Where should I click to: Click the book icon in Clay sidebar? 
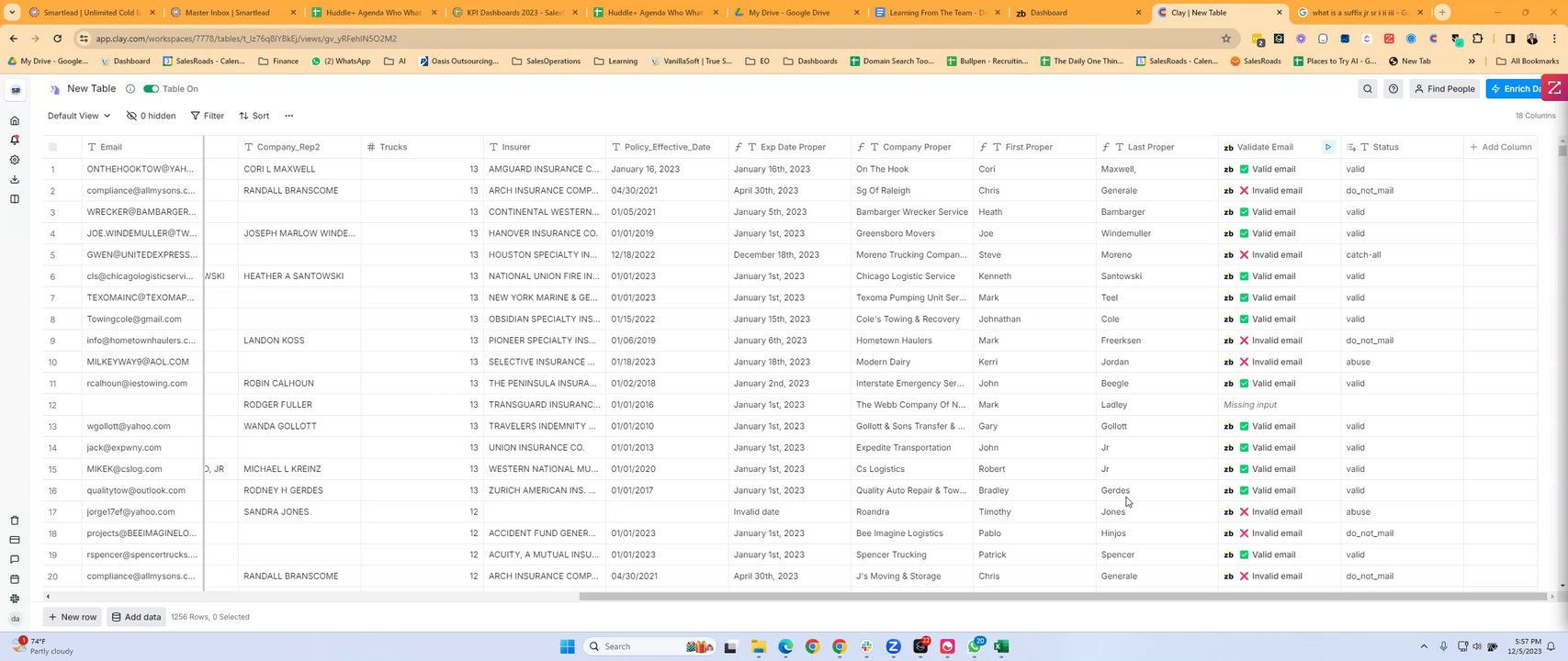point(15,198)
